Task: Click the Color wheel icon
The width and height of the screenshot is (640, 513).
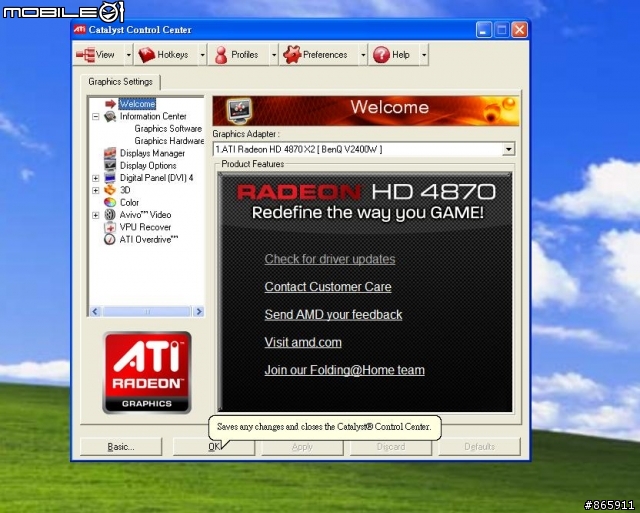Action: point(109,202)
